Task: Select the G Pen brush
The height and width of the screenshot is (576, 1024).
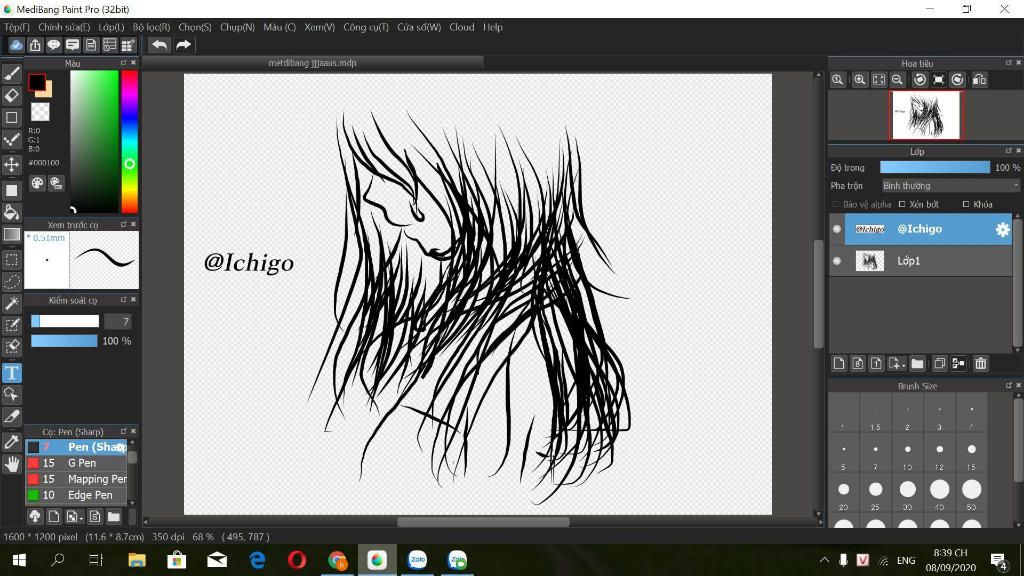Action: click(x=76, y=463)
